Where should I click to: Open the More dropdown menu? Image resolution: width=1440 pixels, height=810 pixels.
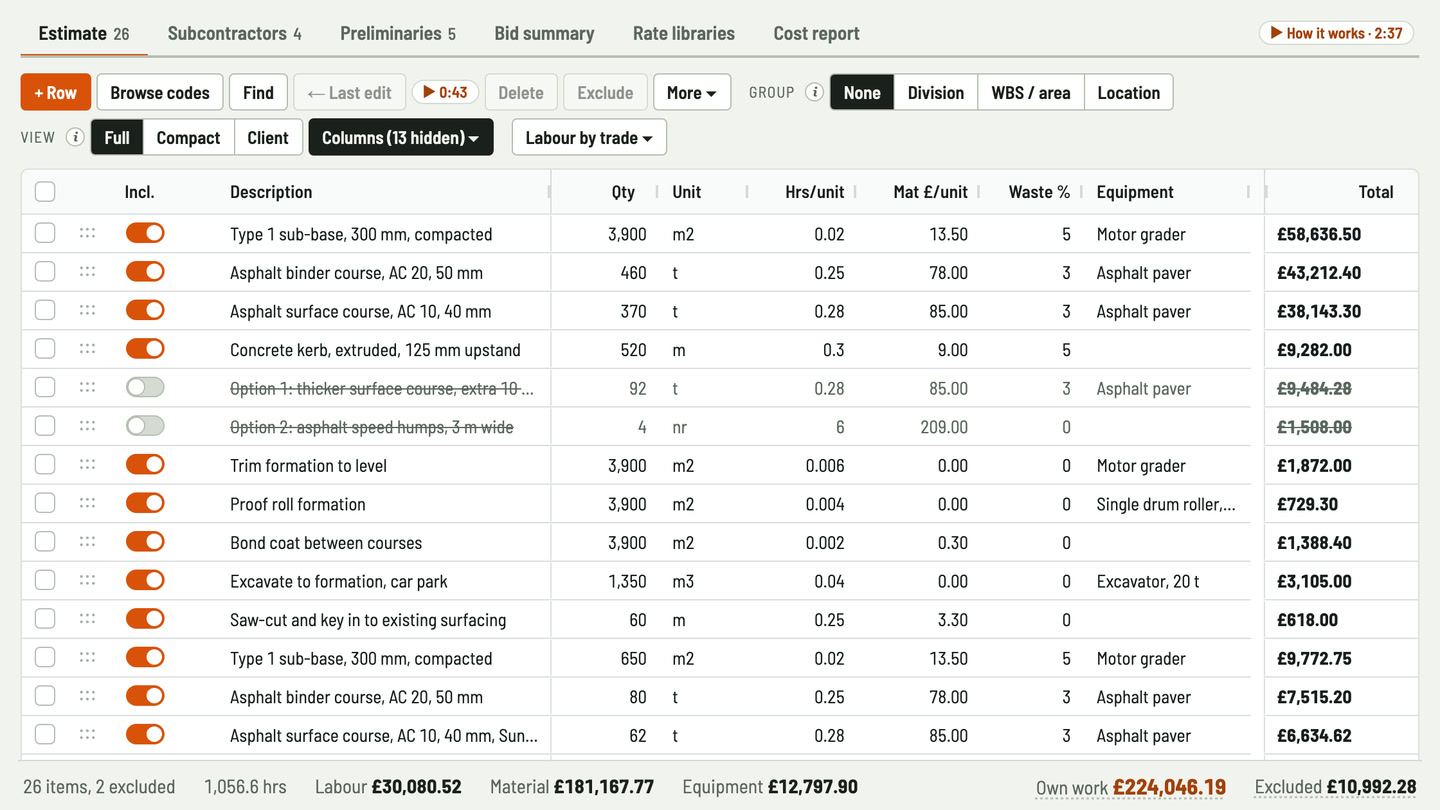click(x=692, y=92)
